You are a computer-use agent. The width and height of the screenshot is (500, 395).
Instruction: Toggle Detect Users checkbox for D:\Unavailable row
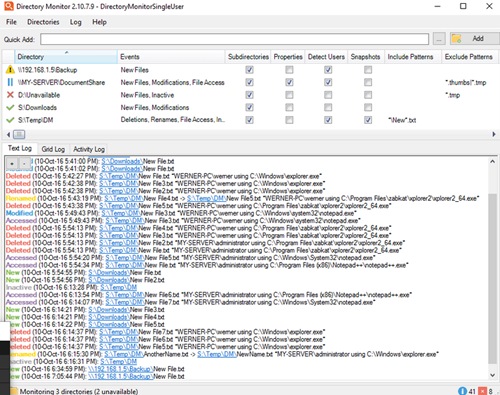328,95
